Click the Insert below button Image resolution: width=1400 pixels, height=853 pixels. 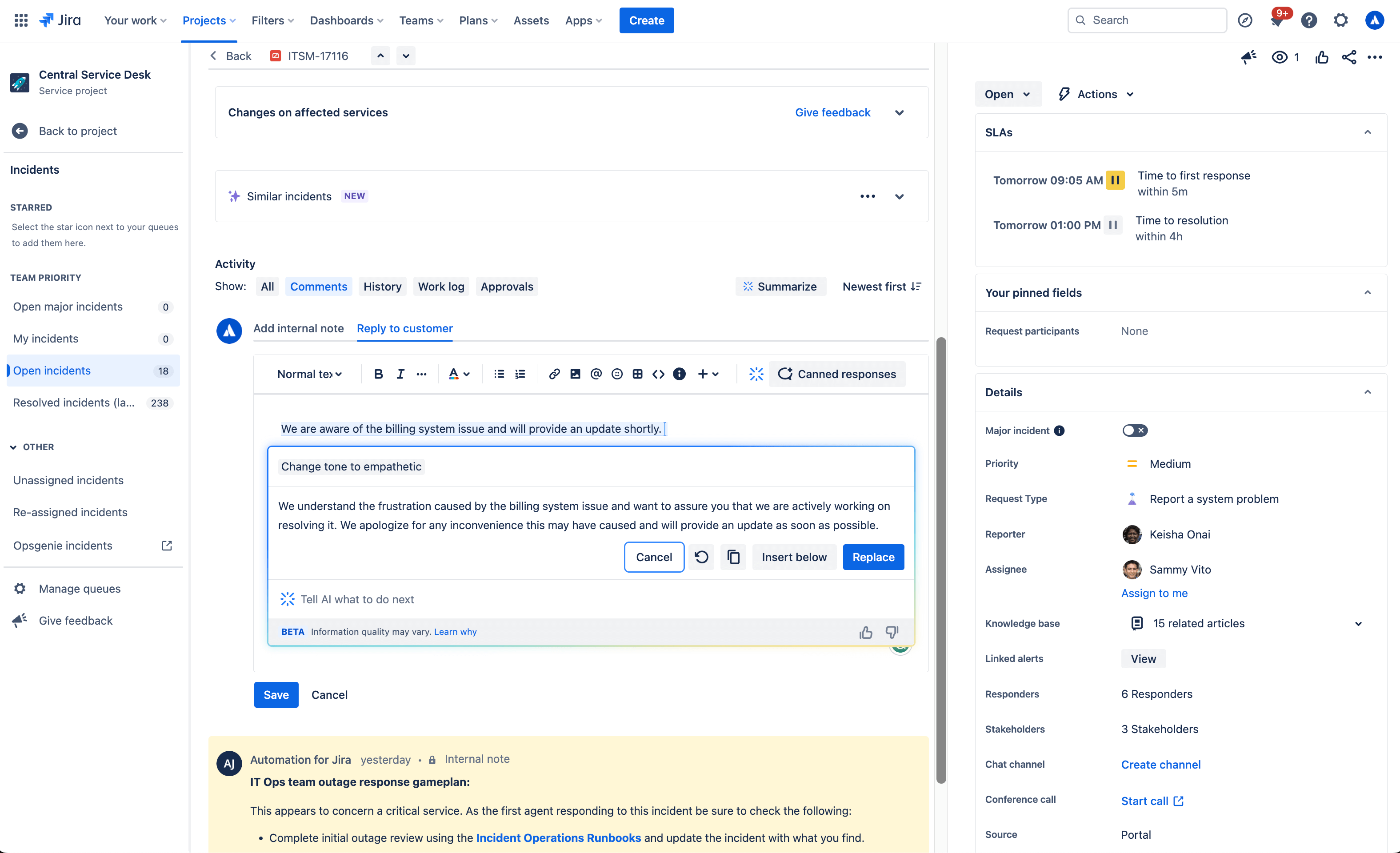[795, 557]
